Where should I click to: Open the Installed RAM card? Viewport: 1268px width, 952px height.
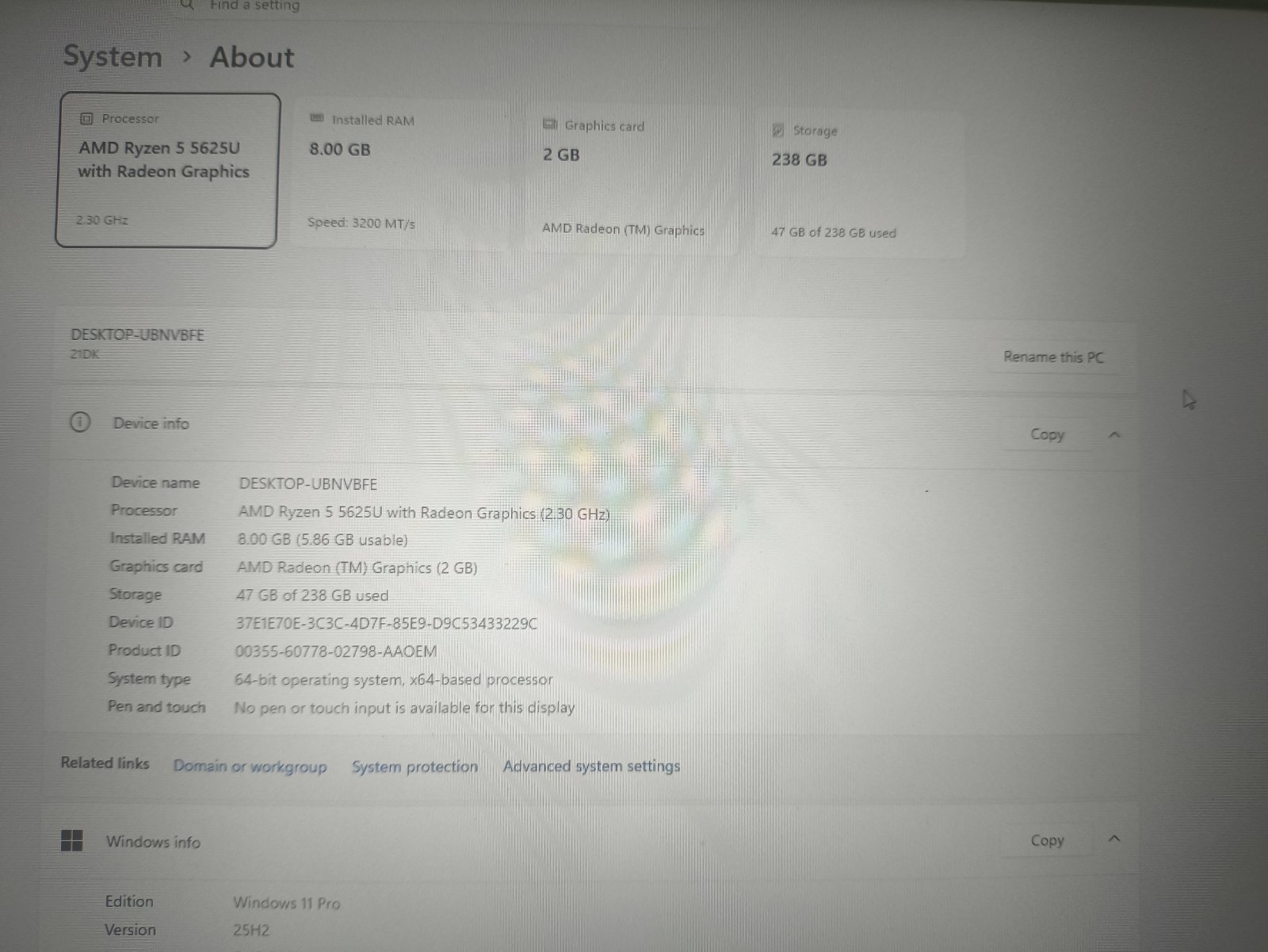pyautogui.click(x=402, y=173)
